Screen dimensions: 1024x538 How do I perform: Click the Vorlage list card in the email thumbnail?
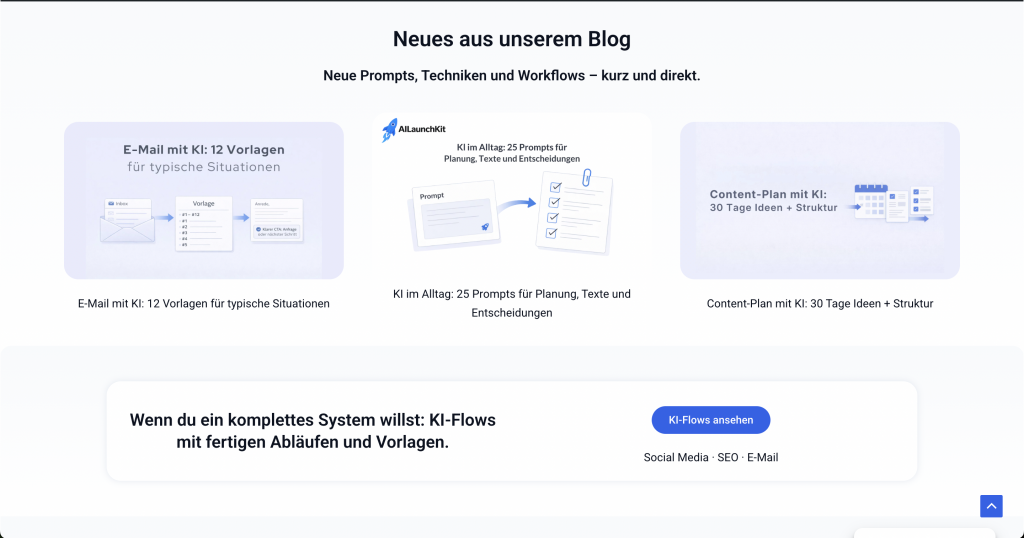tap(204, 223)
